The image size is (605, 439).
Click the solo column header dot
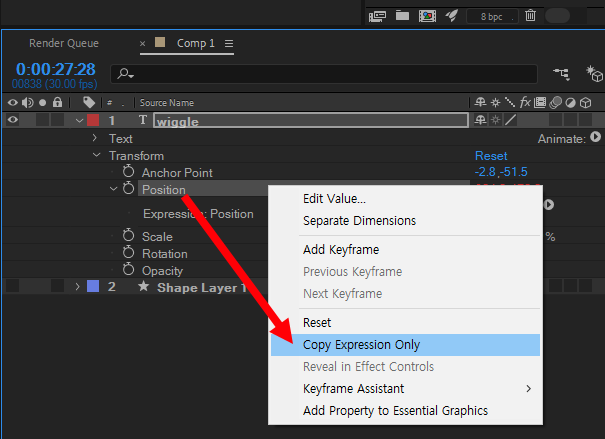pyautogui.click(x=42, y=103)
